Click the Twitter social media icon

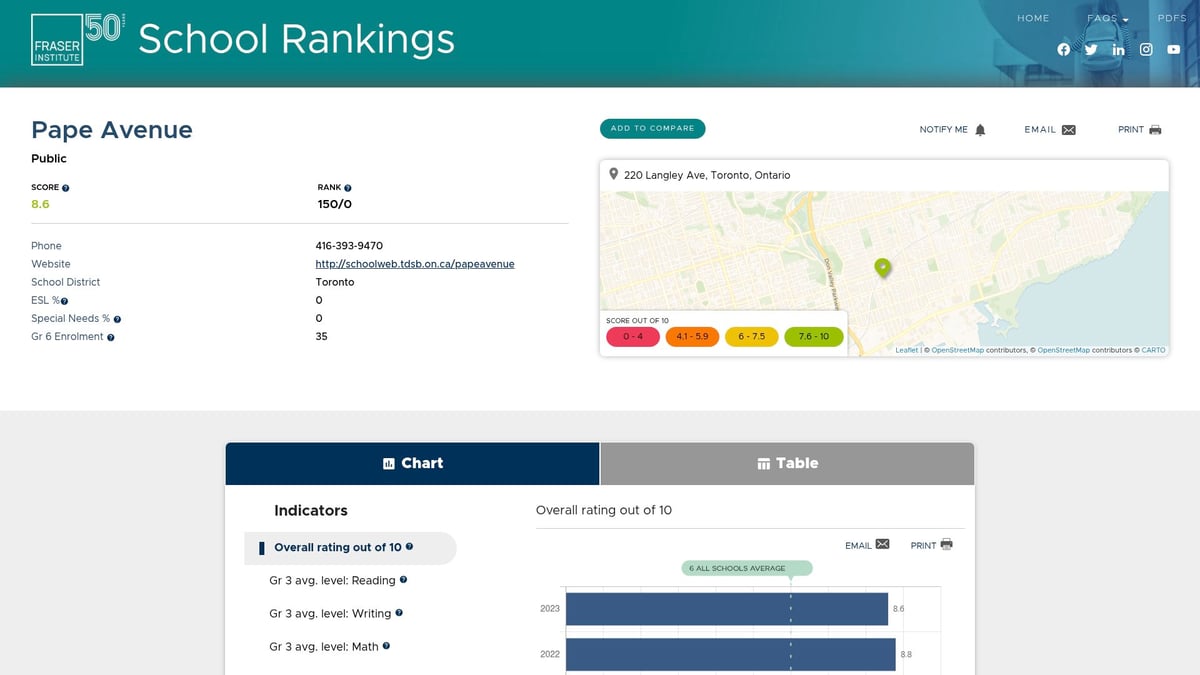(1091, 49)
